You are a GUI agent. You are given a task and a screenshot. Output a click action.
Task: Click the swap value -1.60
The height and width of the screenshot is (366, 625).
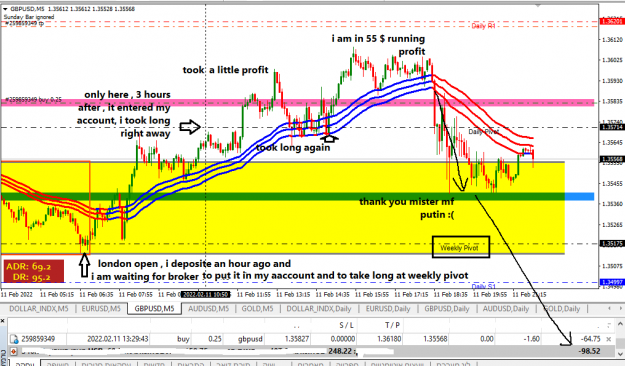pos(531,339)
